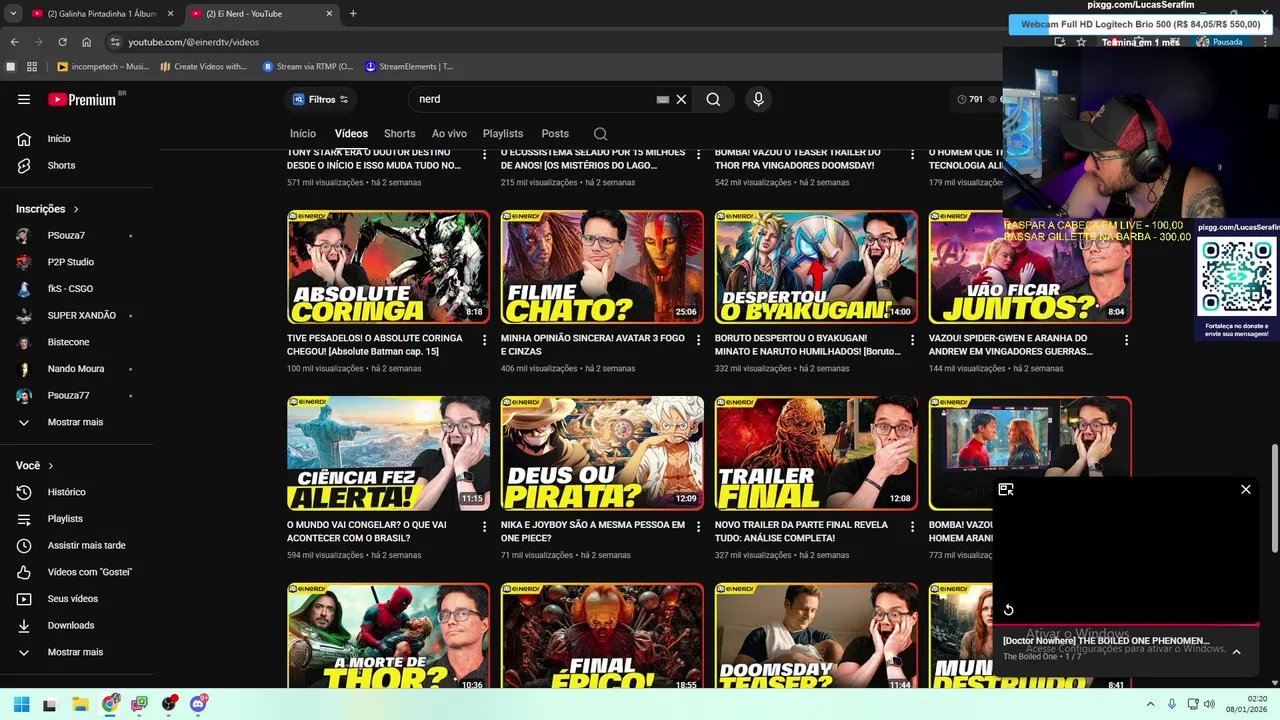Switch to the Galinha Pintadinha browser tab
The image size is (1280, 720).
[101, 13]
